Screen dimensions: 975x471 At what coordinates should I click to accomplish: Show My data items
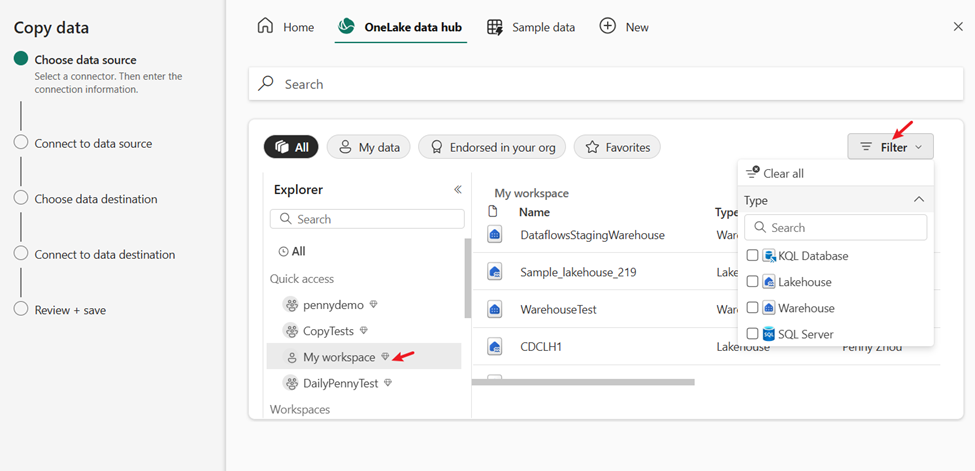tap(368, 147)
